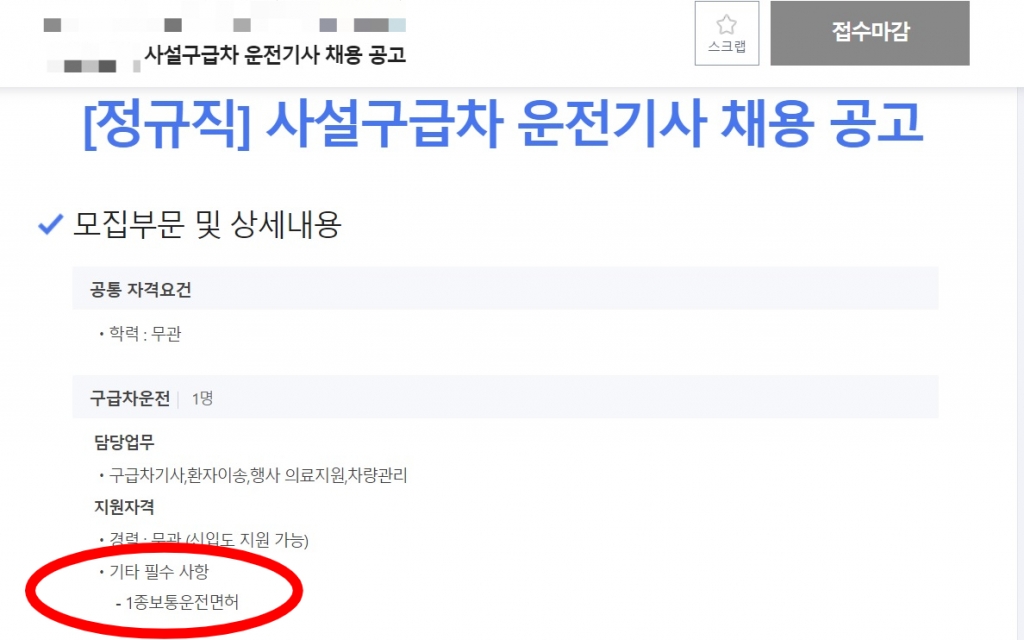Click the 경력 : 무관 (신입도 지원 가능) line
This screenshot has height=640, width=1024.
tap(204, 540)
